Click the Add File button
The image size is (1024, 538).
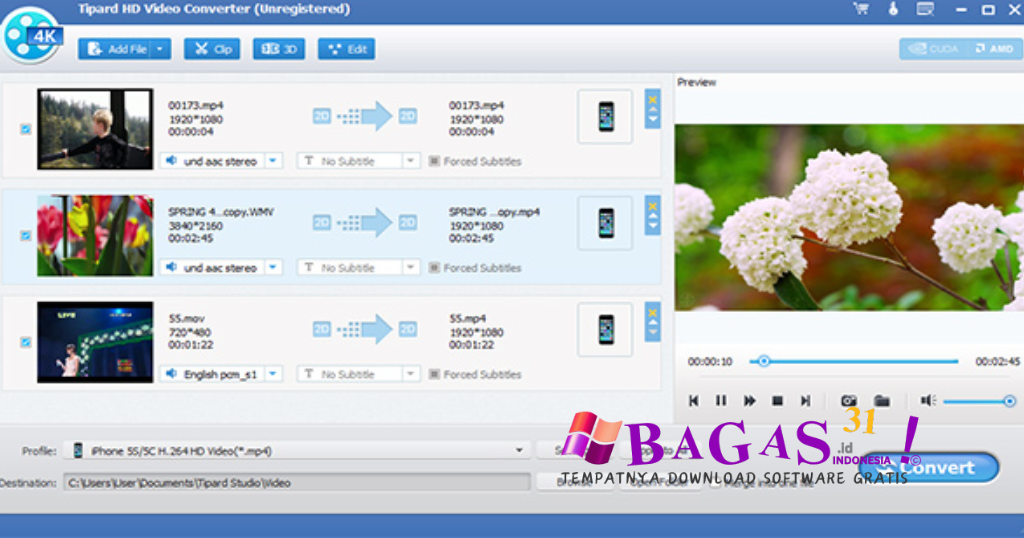coord(116,49)
